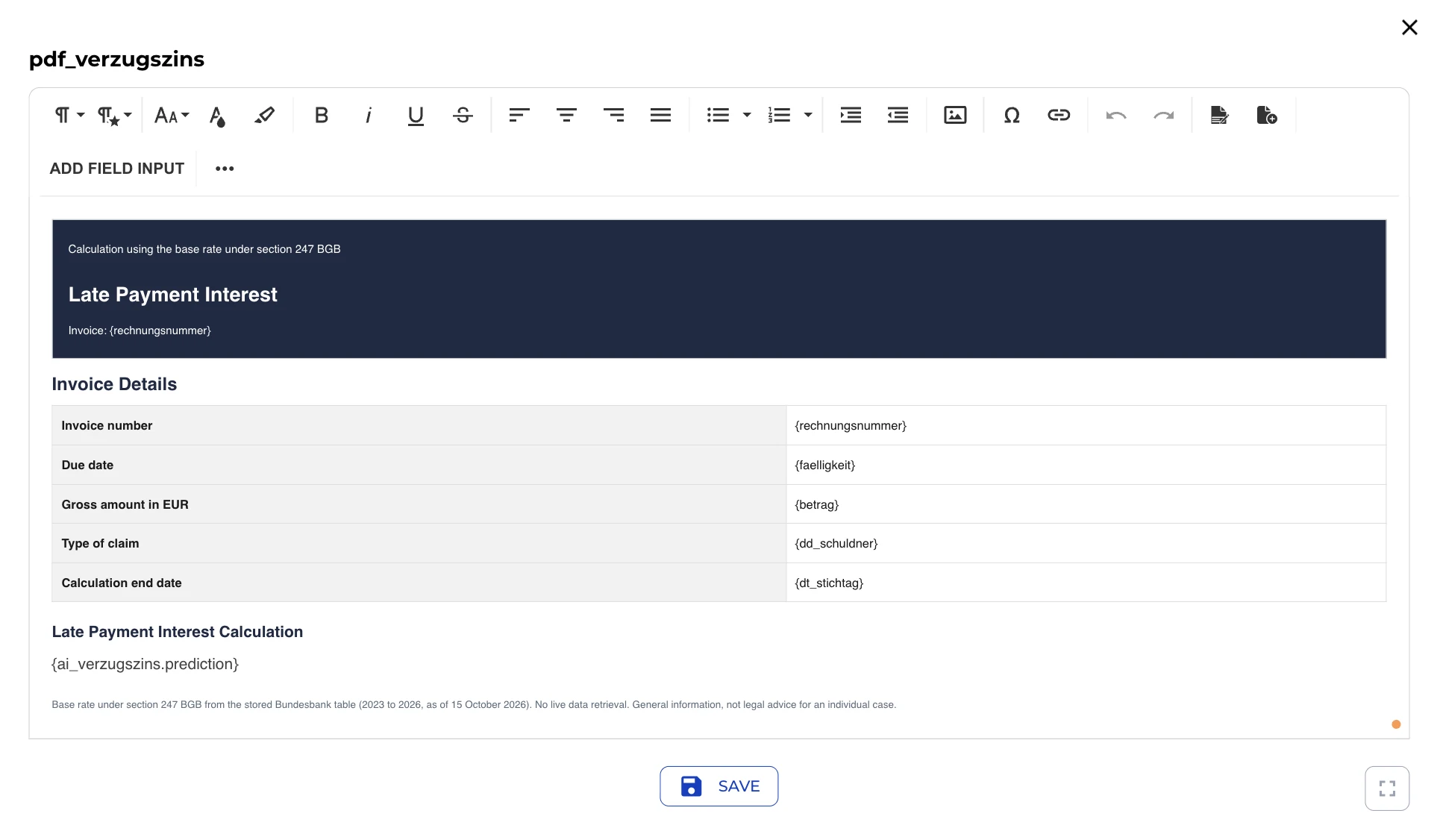
Task: Click the Late Payment Interest heading
Action: click(172, 295)
